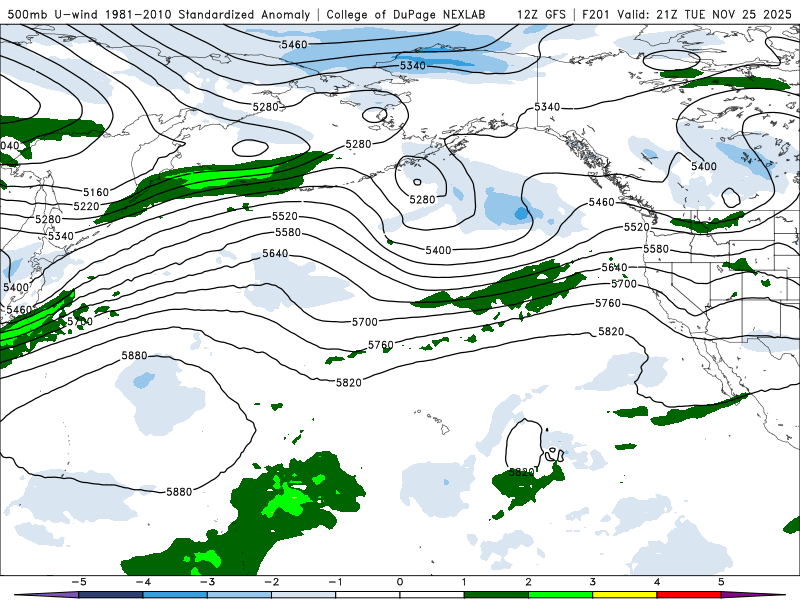The image size is (800, 600).
Task: Click the '12Z GFS' model run label
Action: click(x=541, y=14)
